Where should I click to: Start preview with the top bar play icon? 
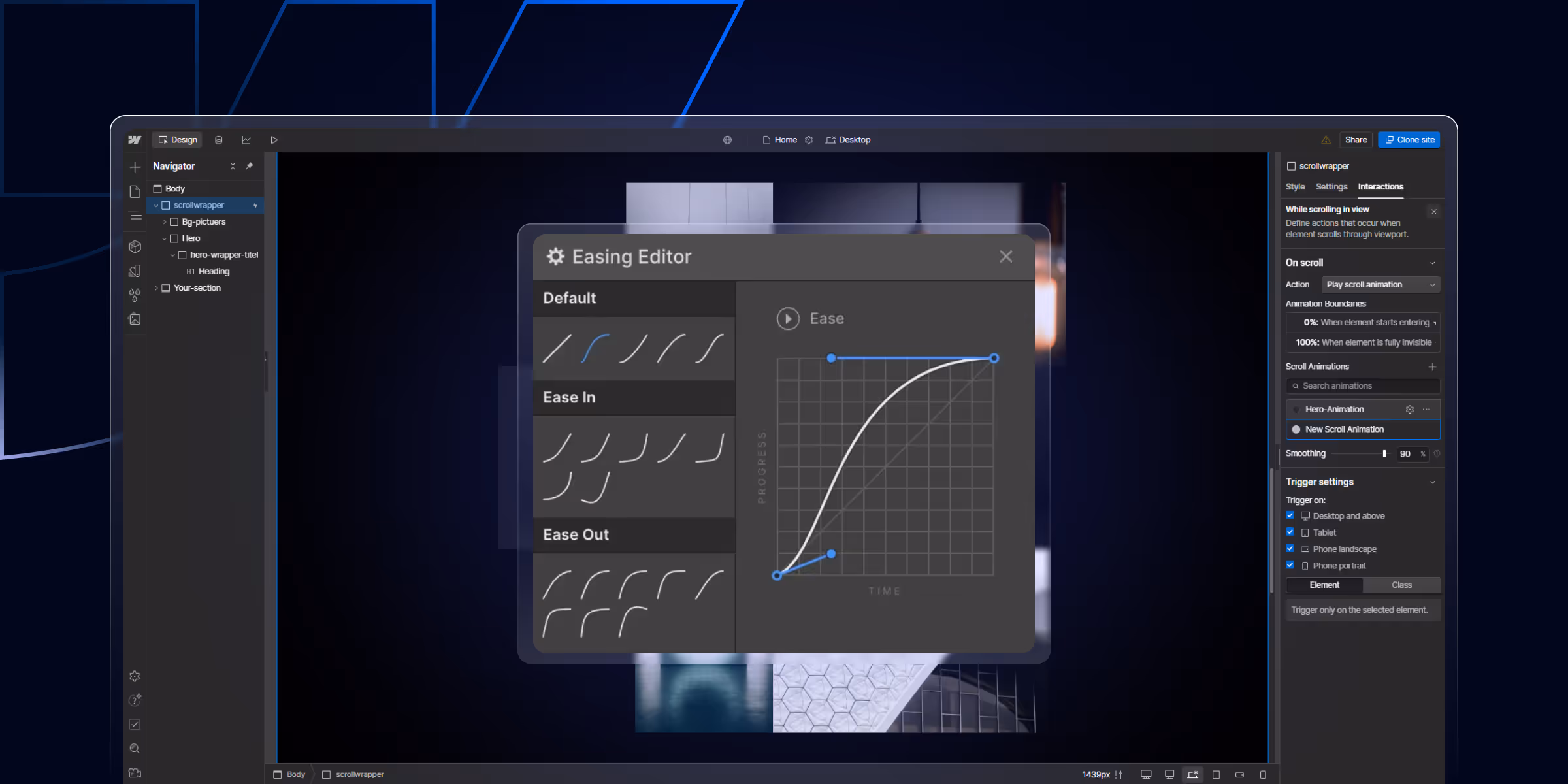[x=274, y=140]
